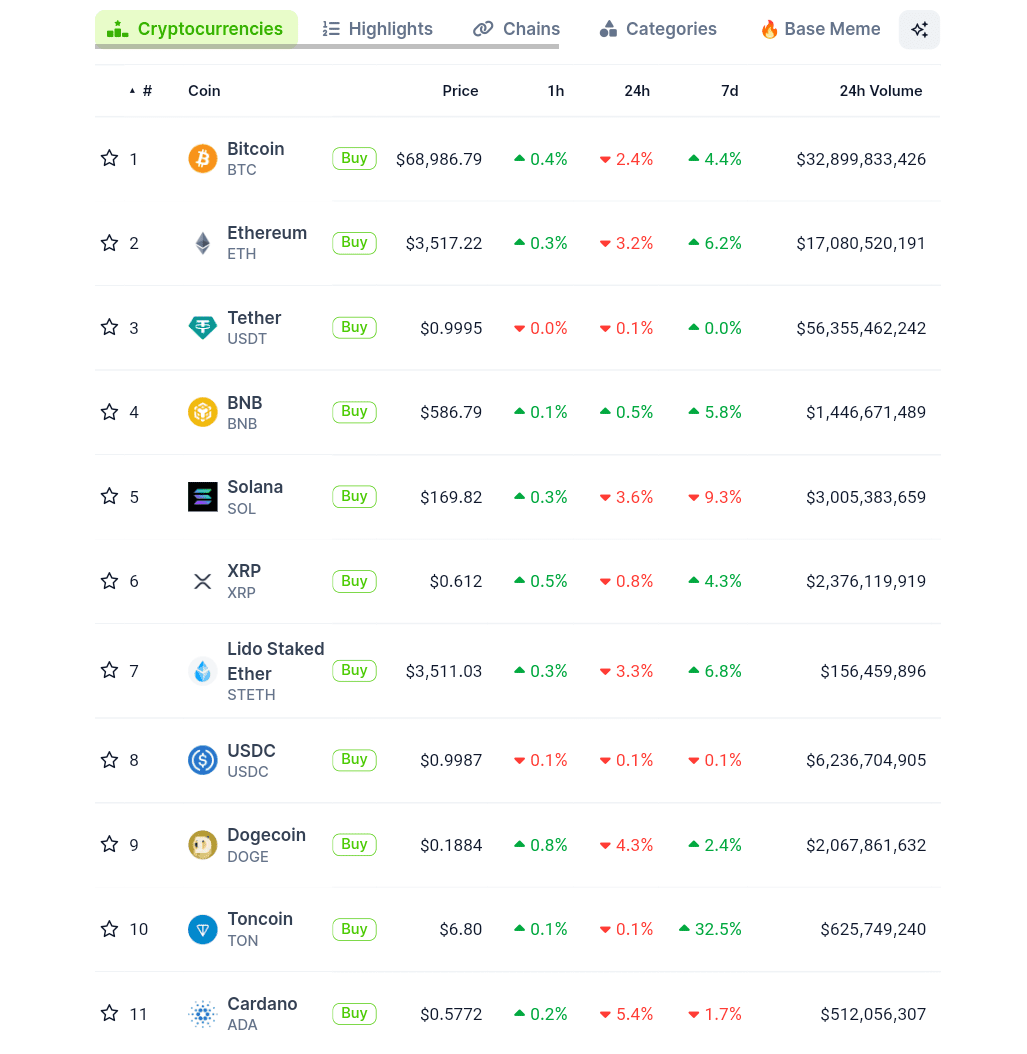Sort coins by the Price column
1027x1054 pixels.
point(460,91)
